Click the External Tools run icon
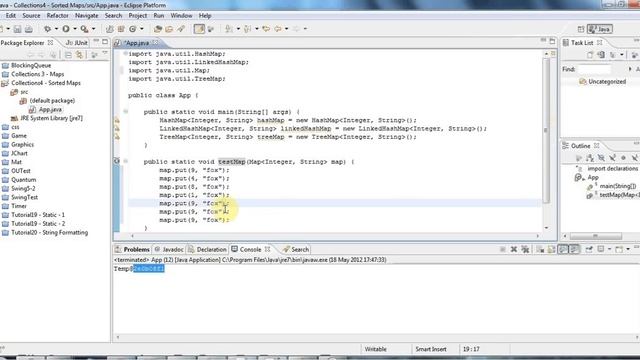 pos(84,29)
